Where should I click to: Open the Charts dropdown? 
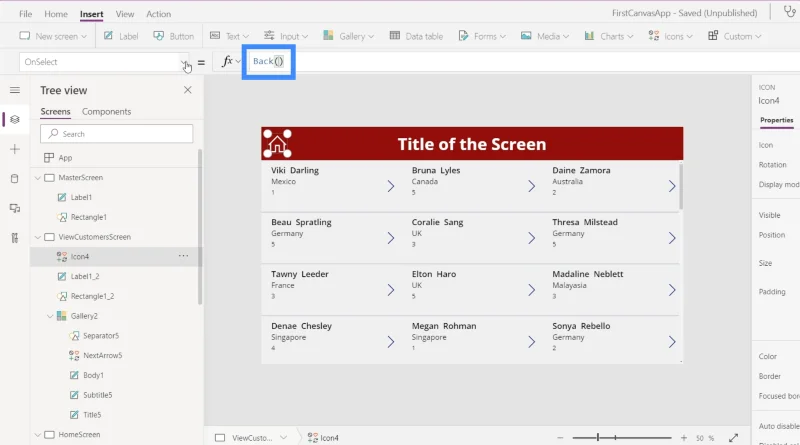(x=609, y=36)
